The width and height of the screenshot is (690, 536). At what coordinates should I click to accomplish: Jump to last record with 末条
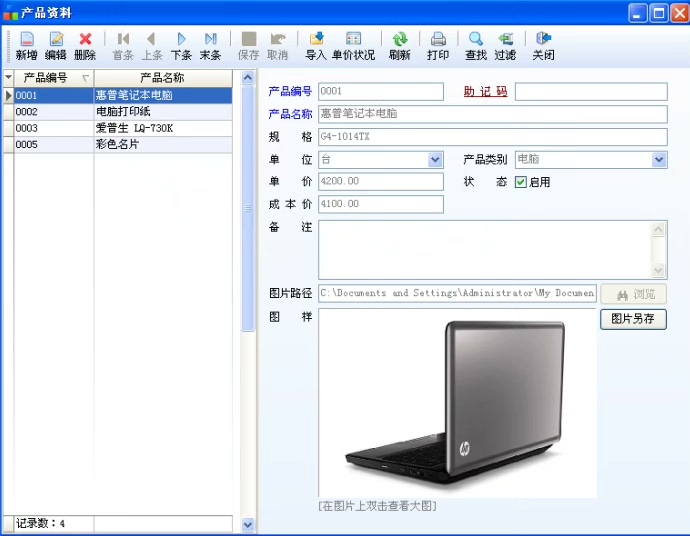tap(210, 45)
